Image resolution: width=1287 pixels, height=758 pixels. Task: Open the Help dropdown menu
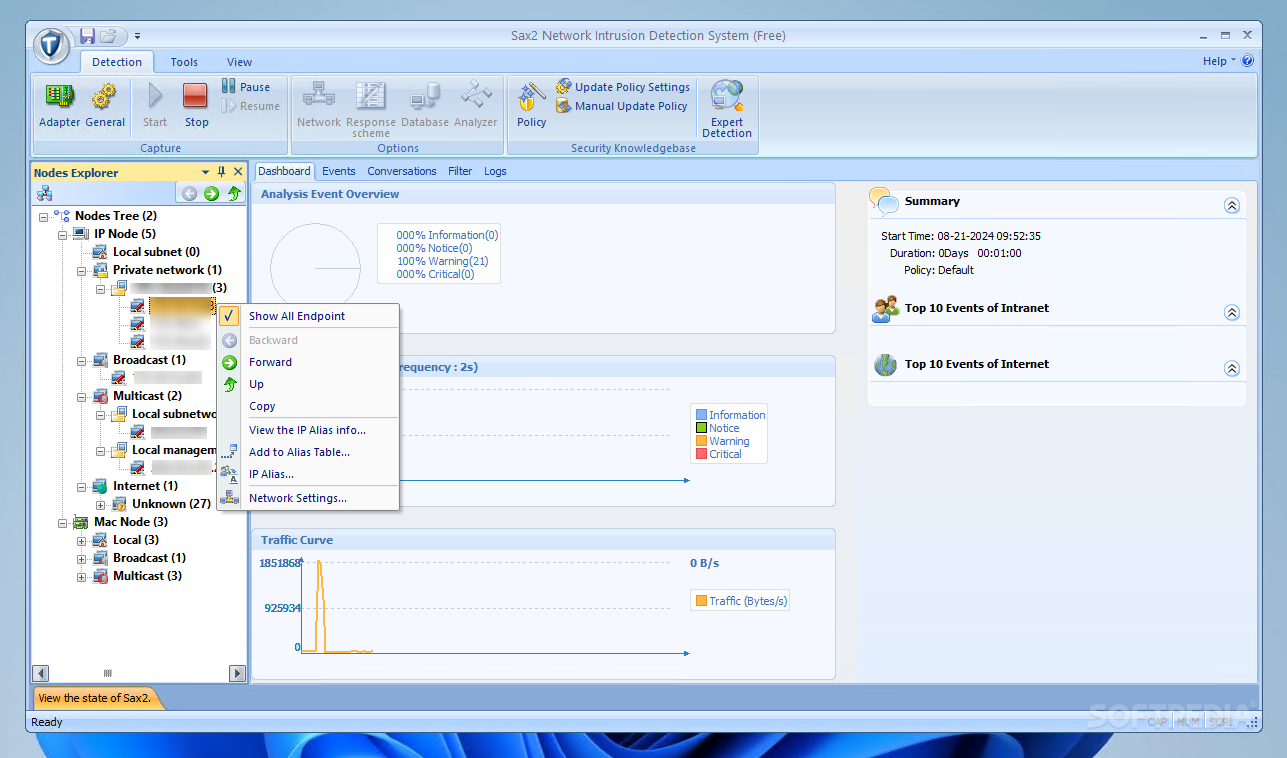coord(1219,61)
